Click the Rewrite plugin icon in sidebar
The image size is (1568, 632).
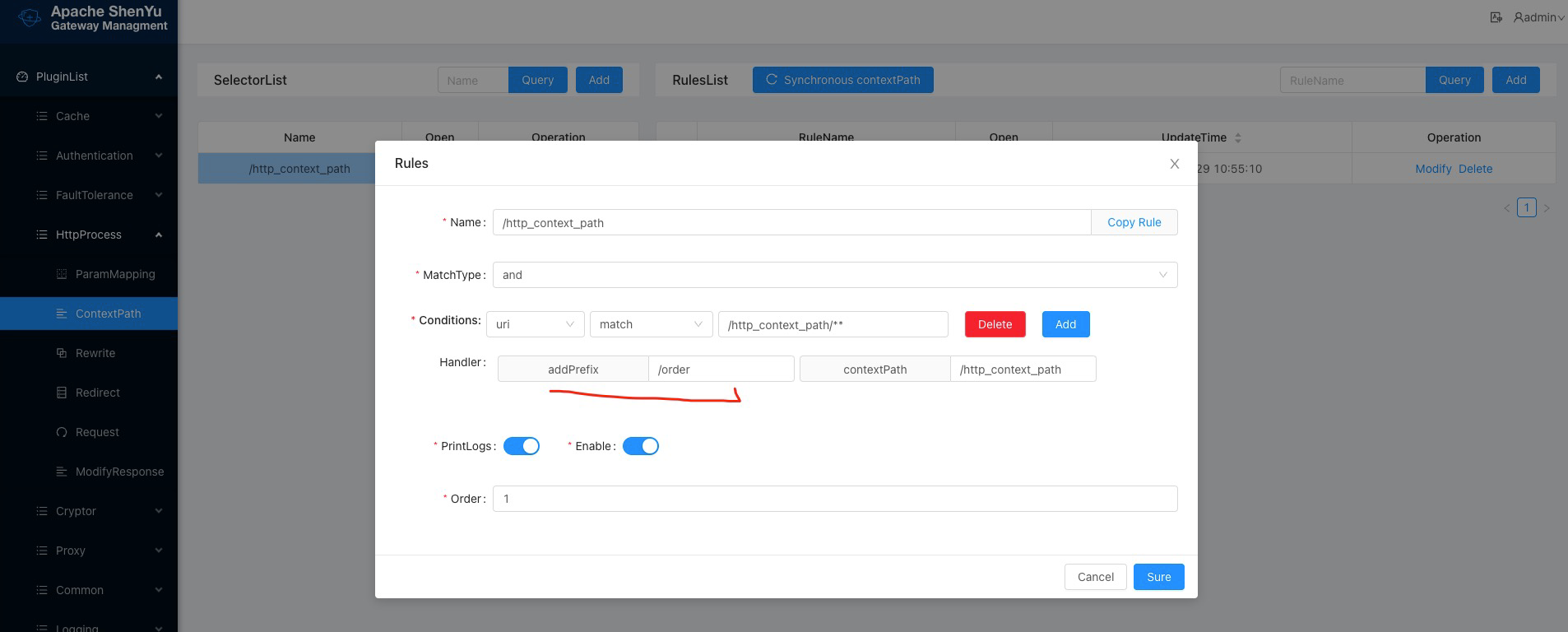(x=62, y=353)
